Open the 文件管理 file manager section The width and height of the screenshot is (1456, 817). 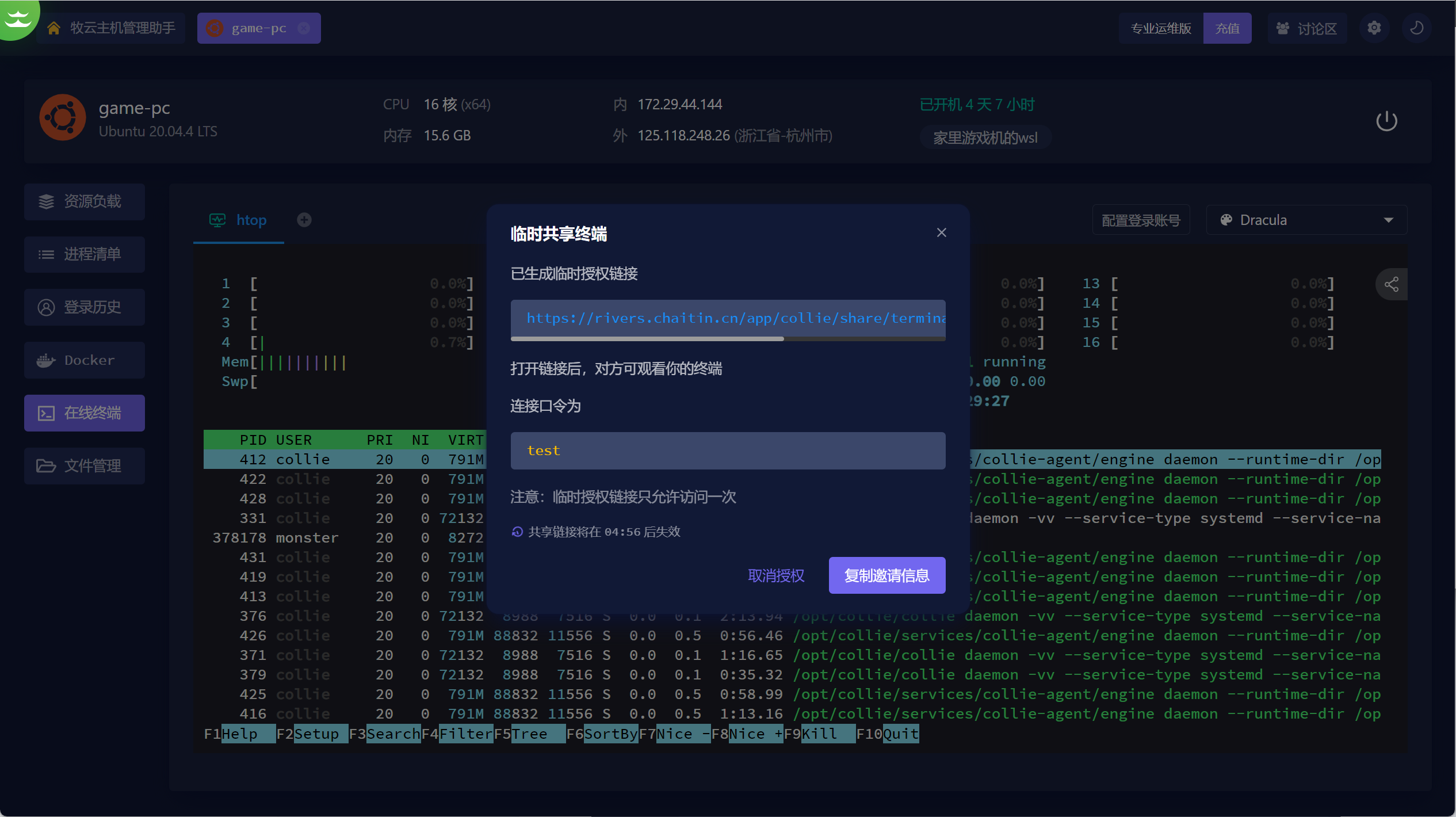coord(85,466)
